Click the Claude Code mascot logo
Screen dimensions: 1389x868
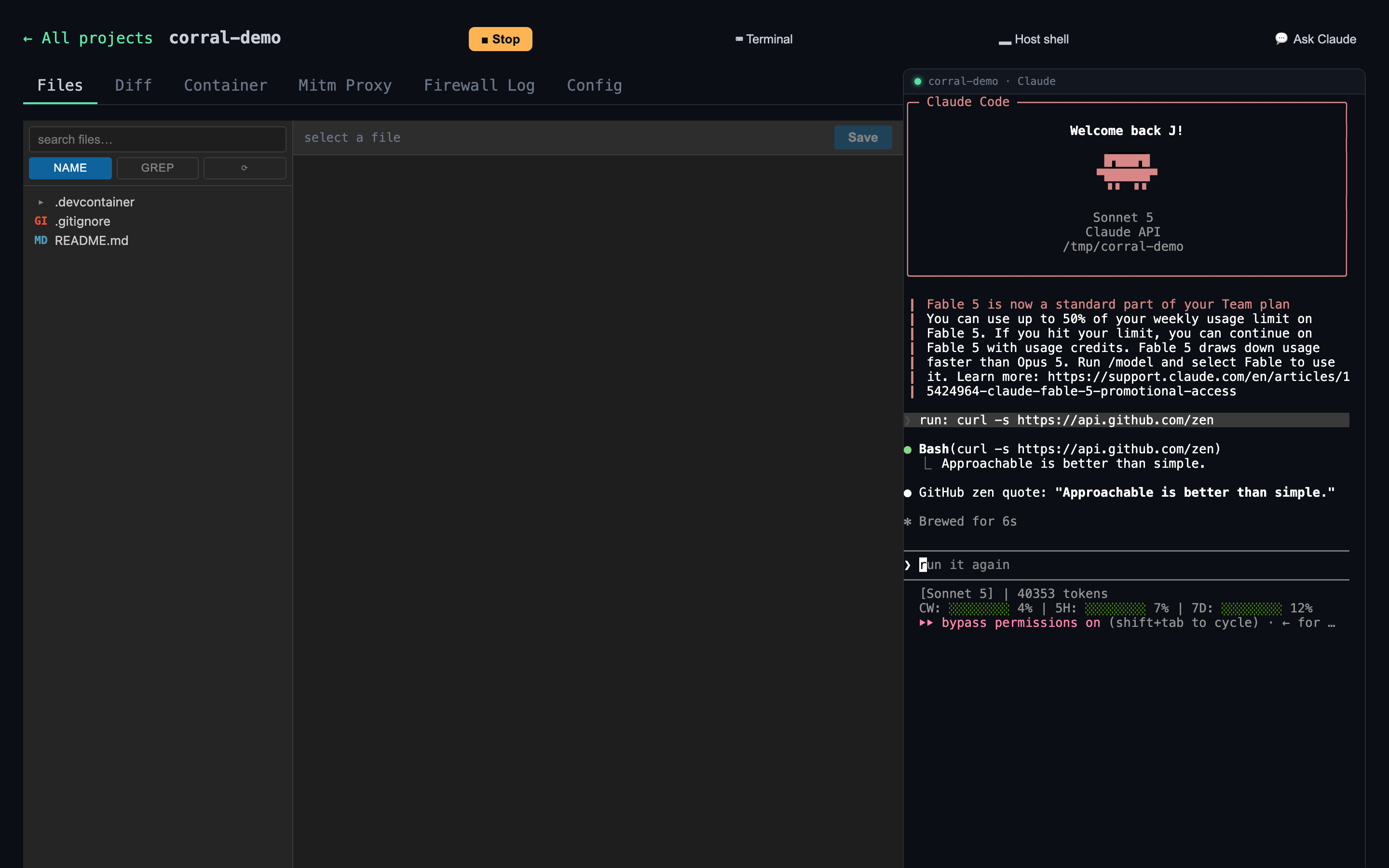point(1127,171)
